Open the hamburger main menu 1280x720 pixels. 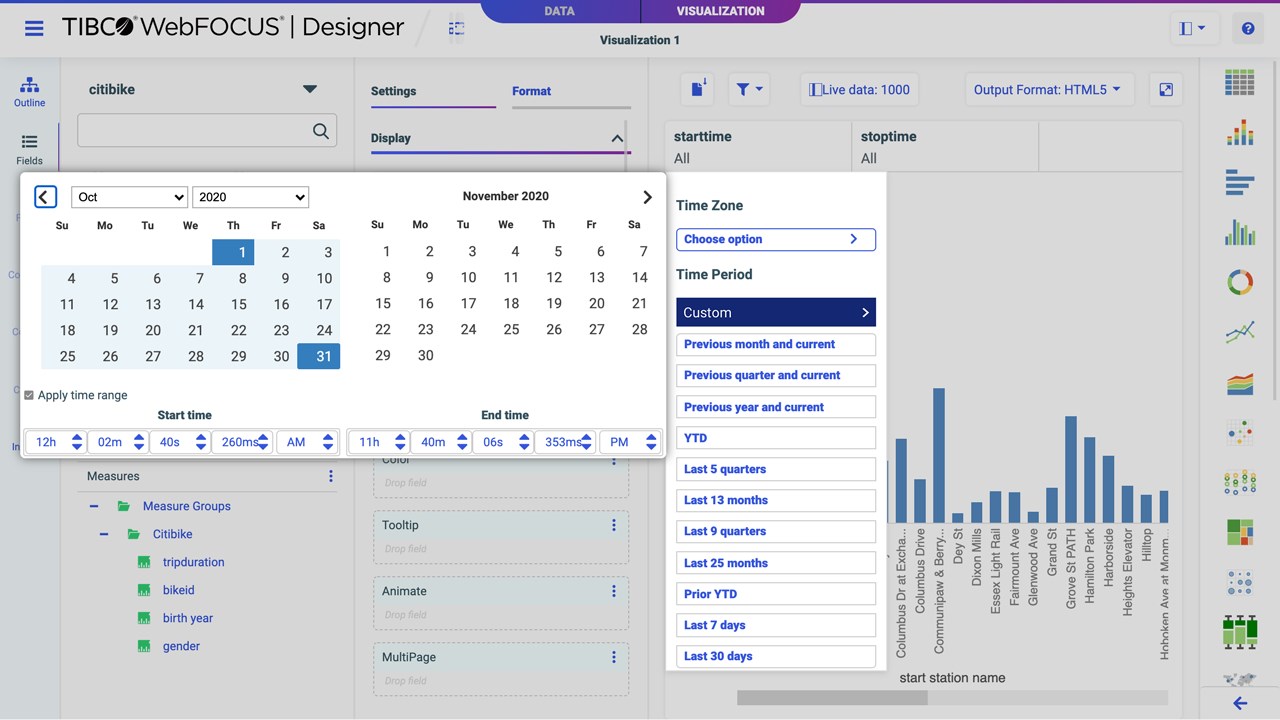pos(34,28)
